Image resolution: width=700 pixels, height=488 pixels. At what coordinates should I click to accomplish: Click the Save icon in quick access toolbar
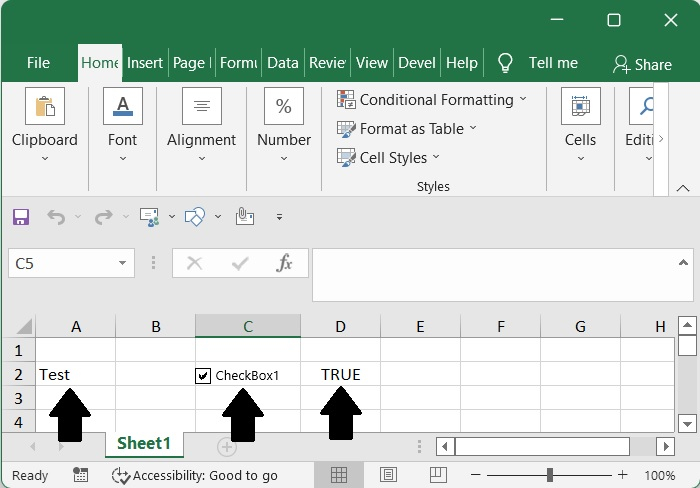point(21,216)
